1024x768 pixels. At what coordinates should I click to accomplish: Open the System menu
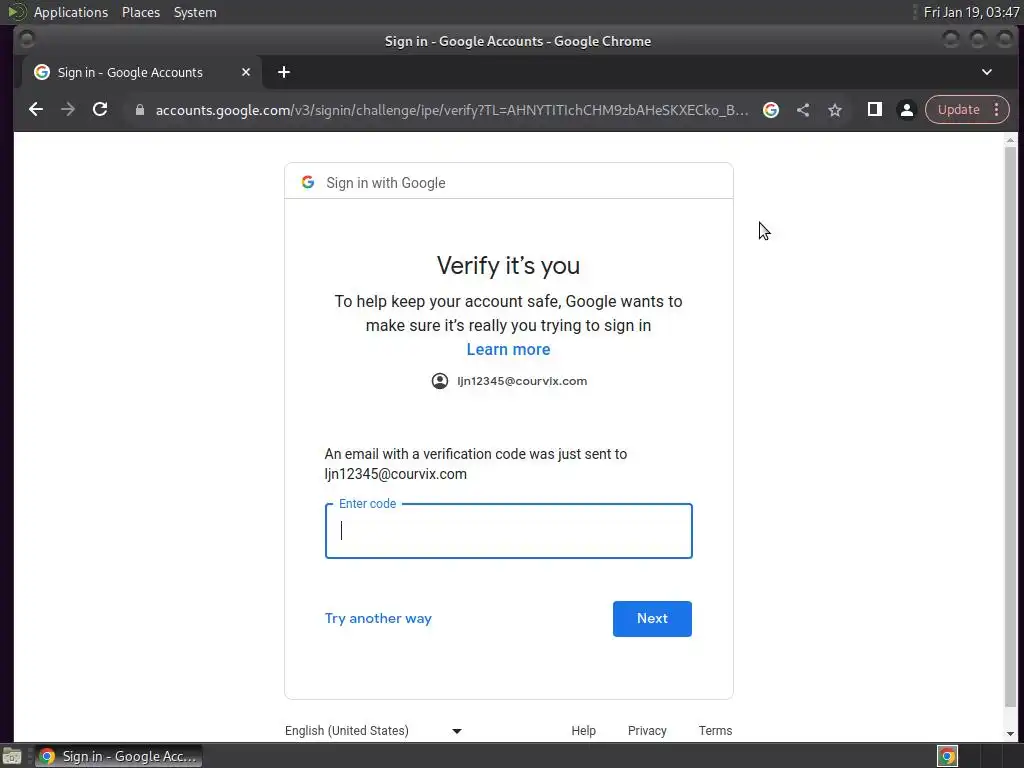[x=195, y=12]
